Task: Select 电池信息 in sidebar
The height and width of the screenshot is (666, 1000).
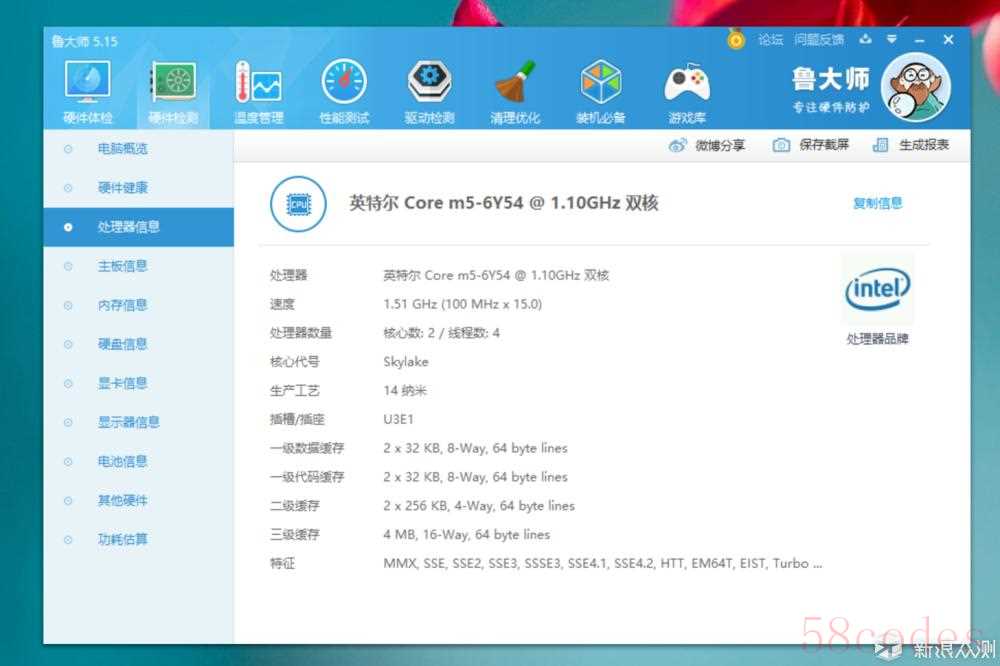Action: pos(138,461)
